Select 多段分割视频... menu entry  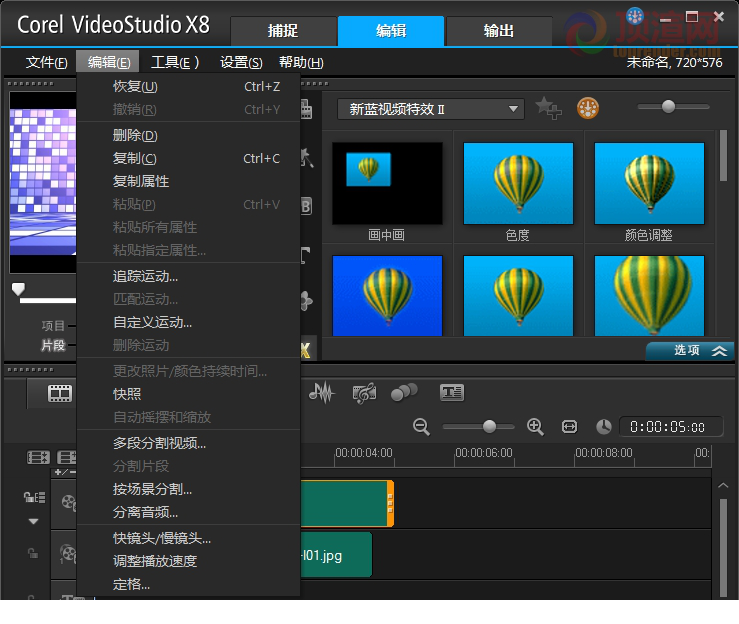tap(189, 443)
